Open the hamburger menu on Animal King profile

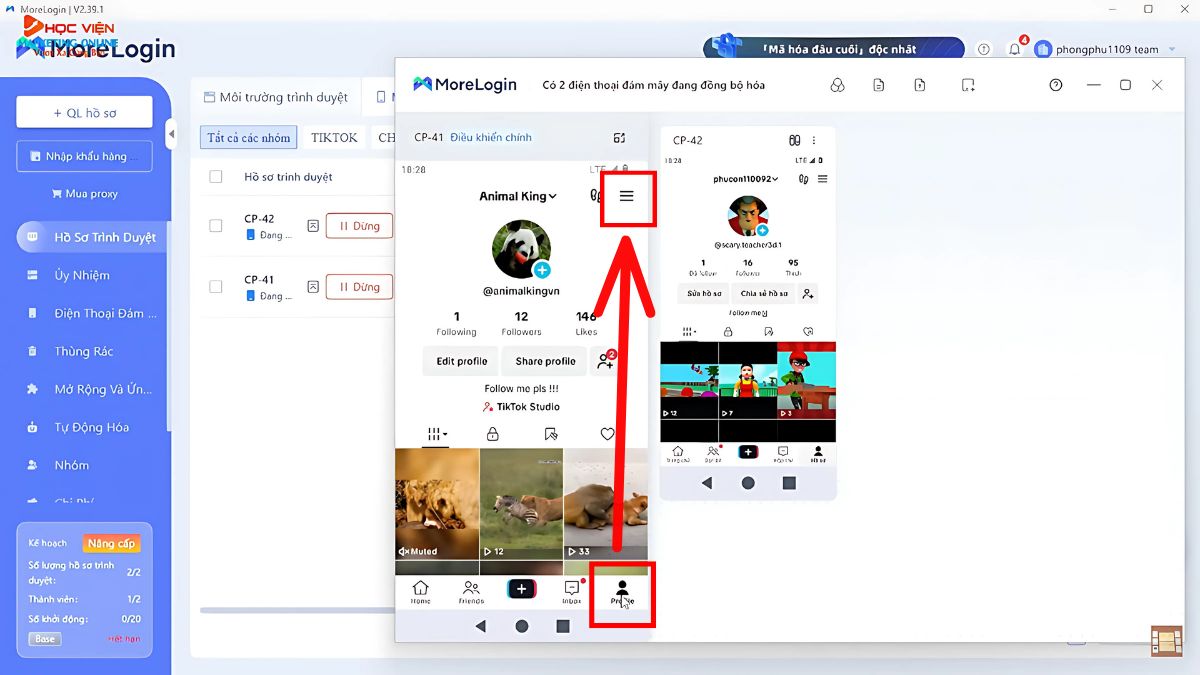(627, 196)
